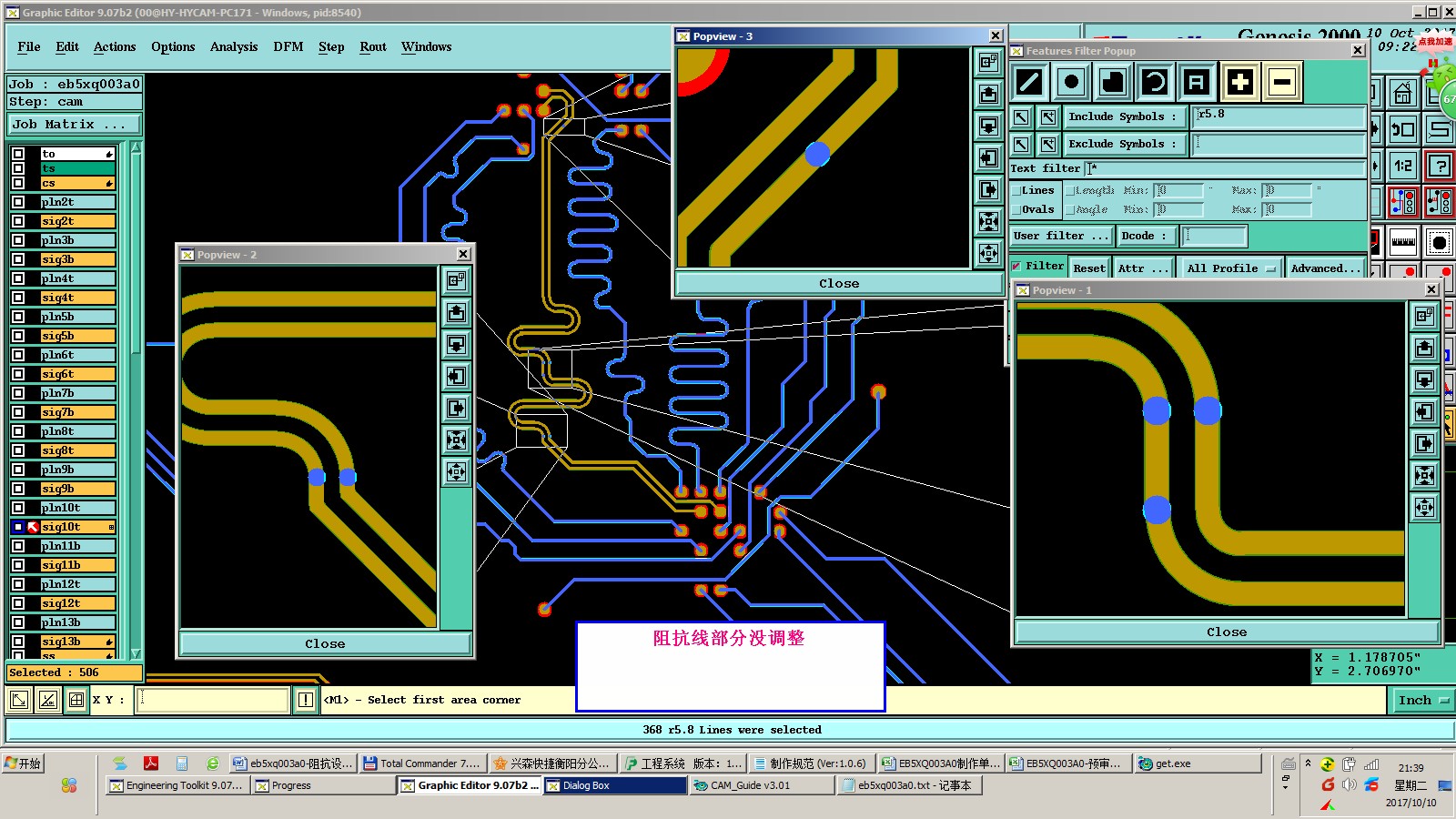
Task: Click the octagon select icon in right toolbar
Action: click(1439, 243)
